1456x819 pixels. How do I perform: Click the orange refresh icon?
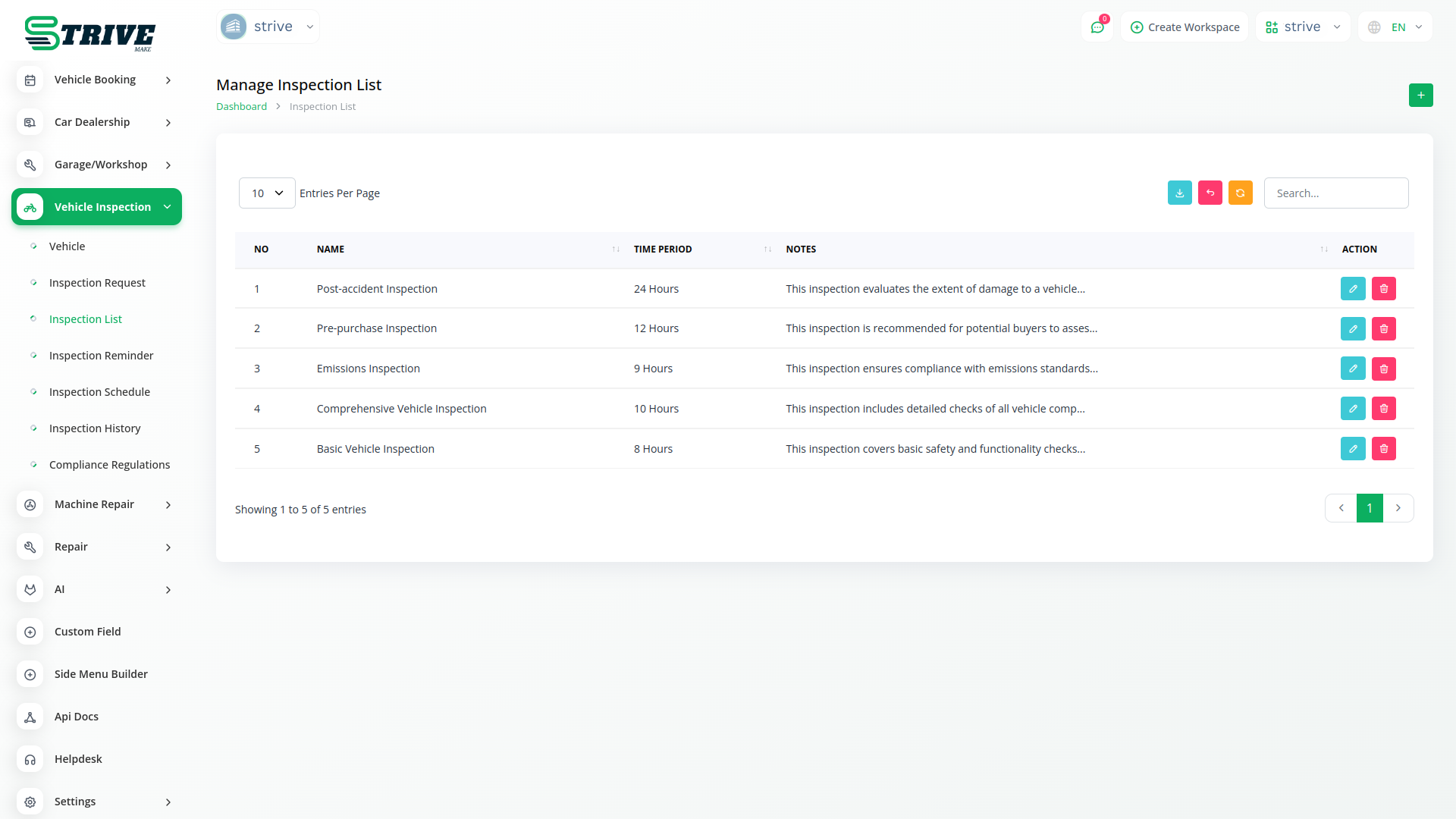[1240, 193]
